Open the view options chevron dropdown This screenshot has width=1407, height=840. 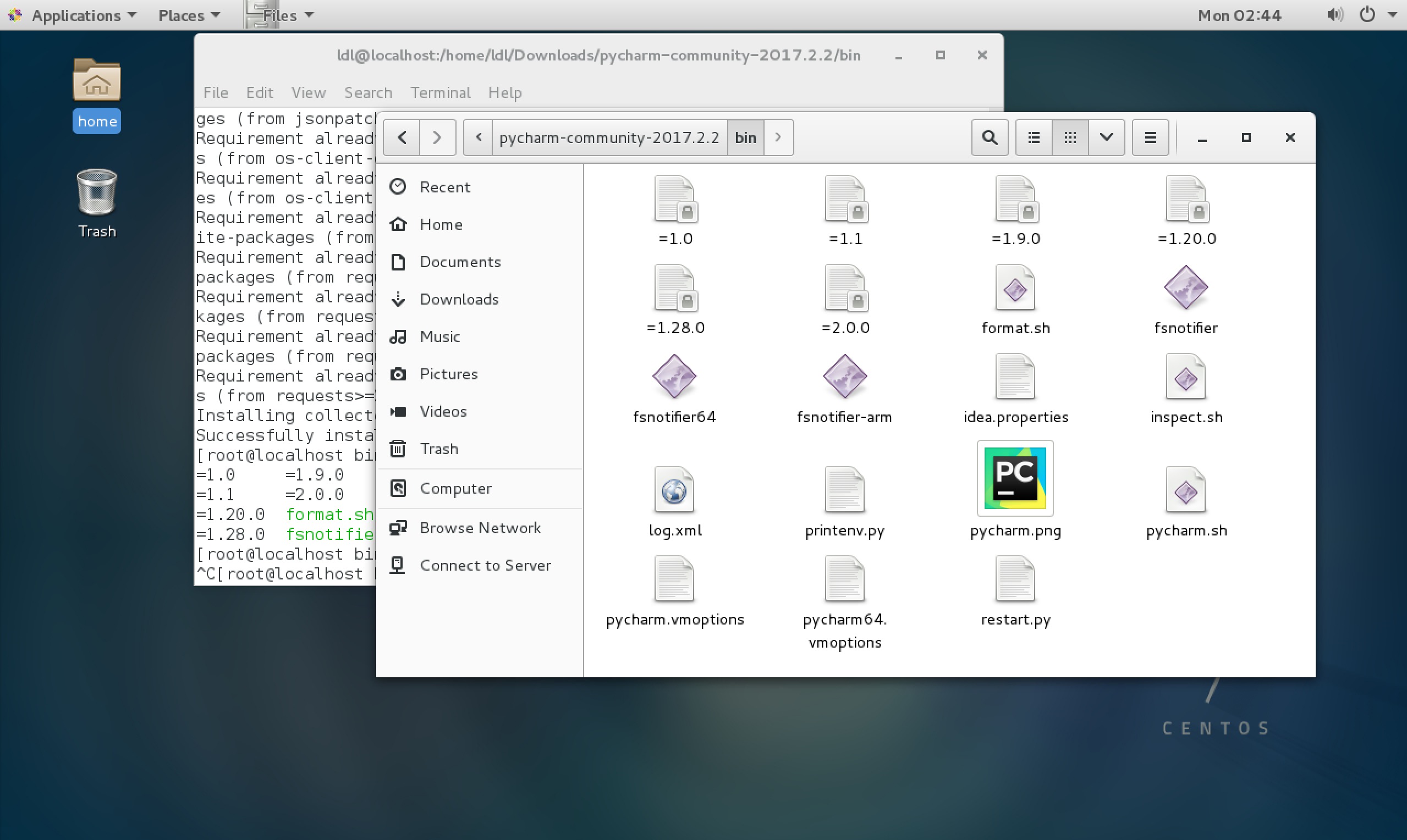coord(1106,137)
